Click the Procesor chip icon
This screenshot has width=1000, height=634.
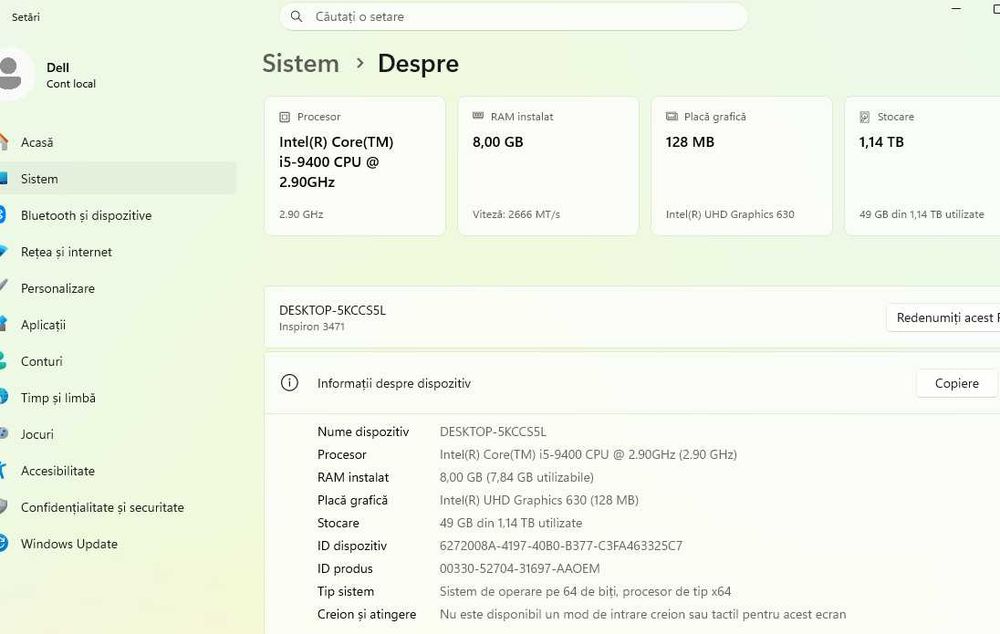click(284, 117)
